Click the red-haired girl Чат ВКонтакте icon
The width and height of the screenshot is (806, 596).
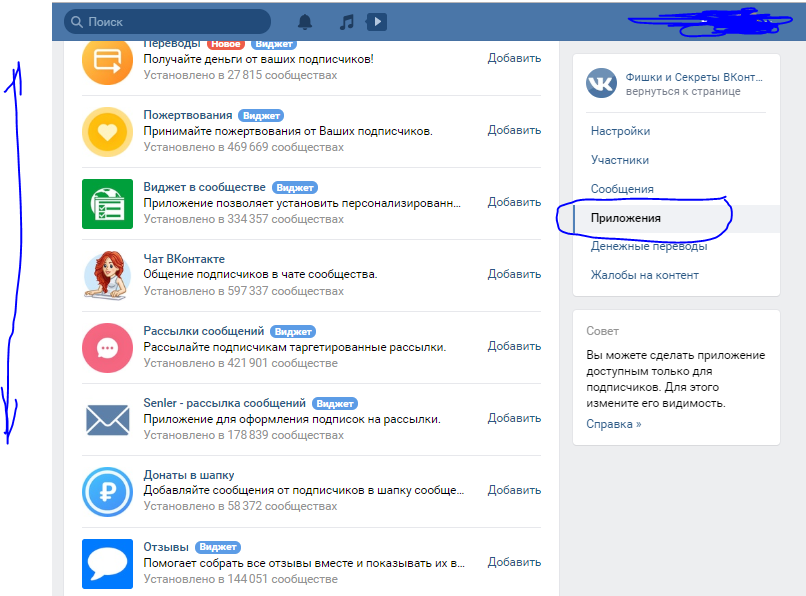point(107,275)
